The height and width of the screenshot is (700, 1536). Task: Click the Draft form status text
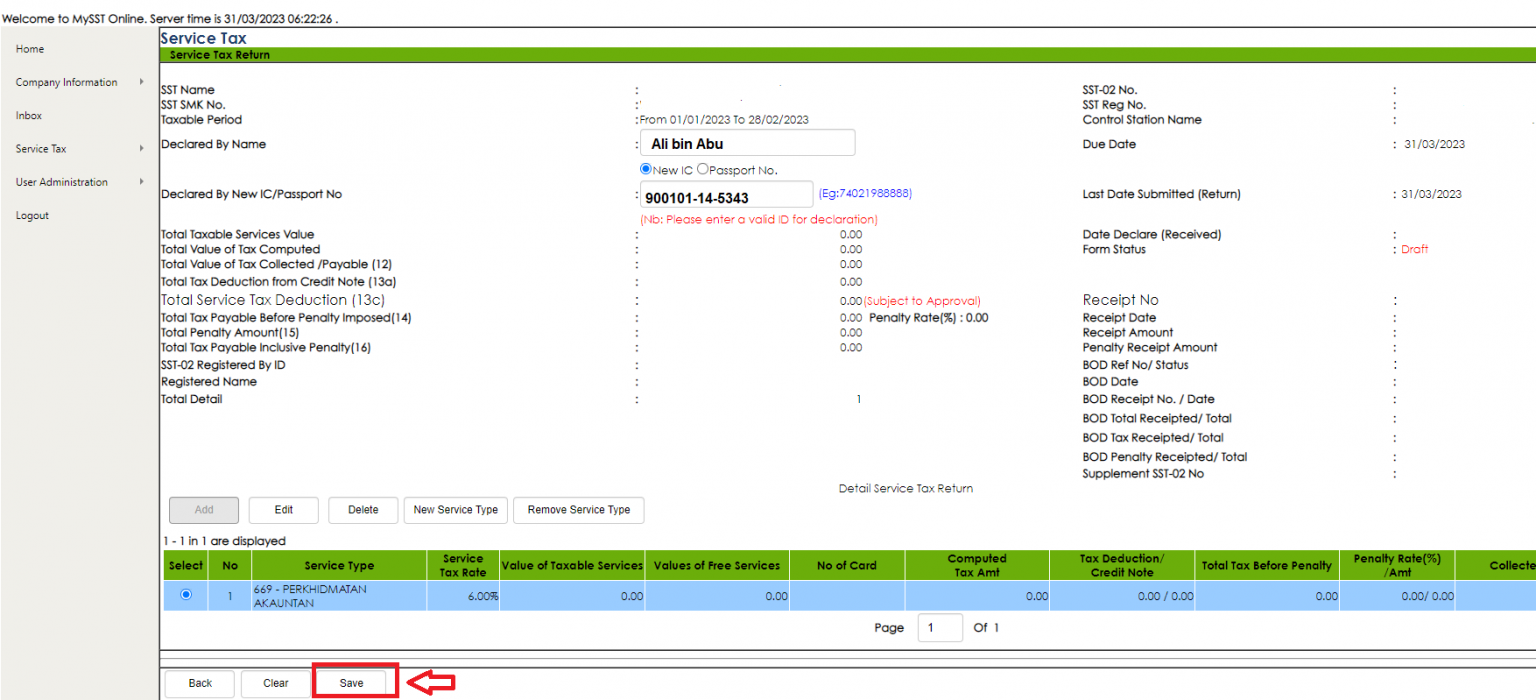click(x=1414, y=250)
